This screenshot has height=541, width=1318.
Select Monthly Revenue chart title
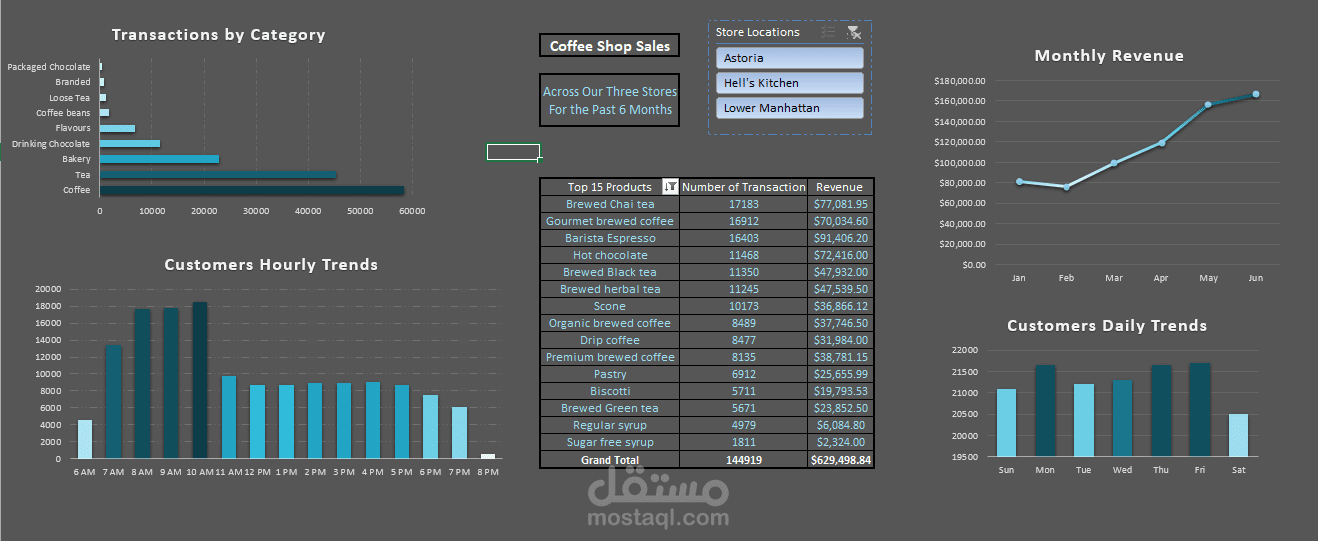(x=1109, y=56)
